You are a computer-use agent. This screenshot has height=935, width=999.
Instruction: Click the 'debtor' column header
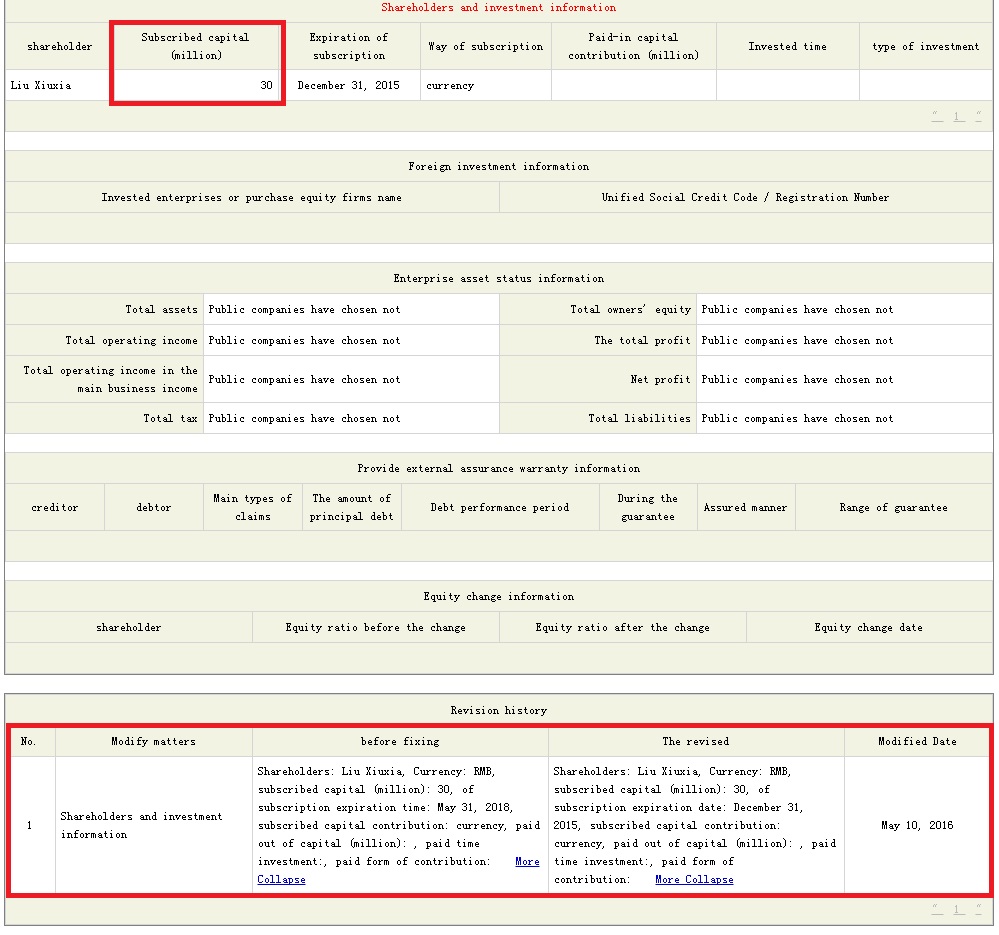pyautogui.click(x=154, y=507)
